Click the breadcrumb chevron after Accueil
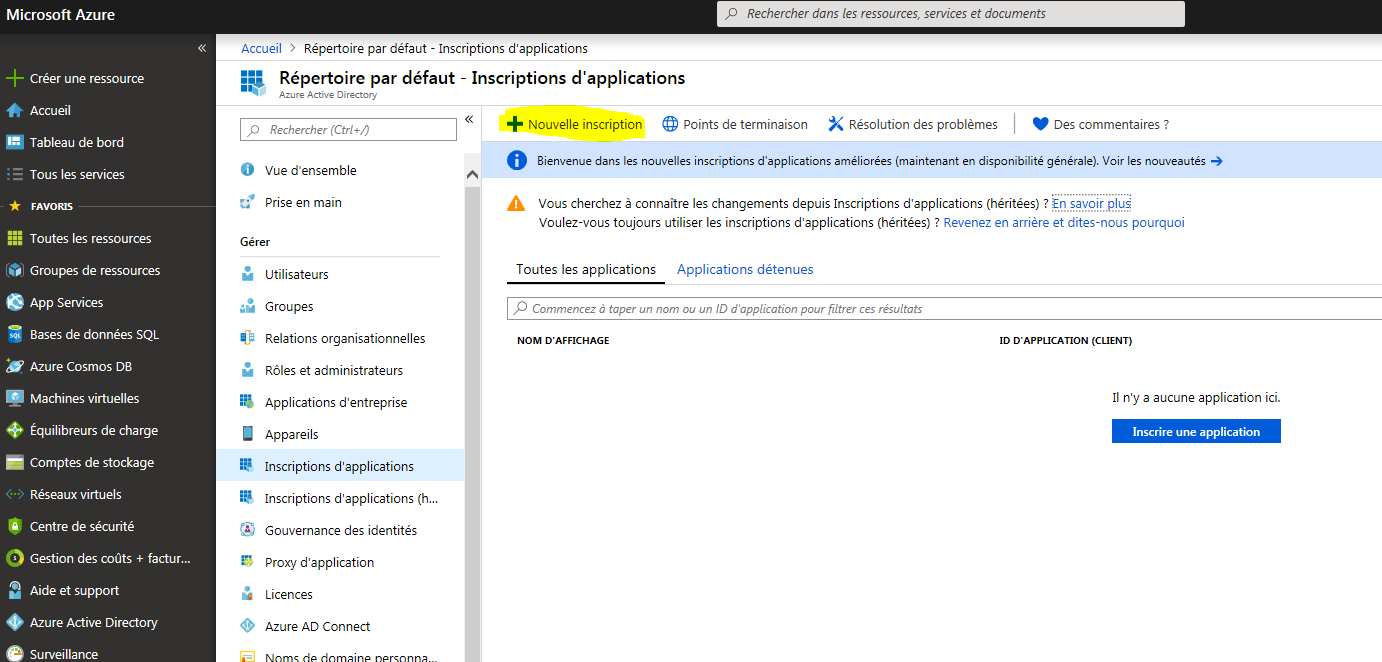Screen dimensions: 1382x662 coord(293,48)
